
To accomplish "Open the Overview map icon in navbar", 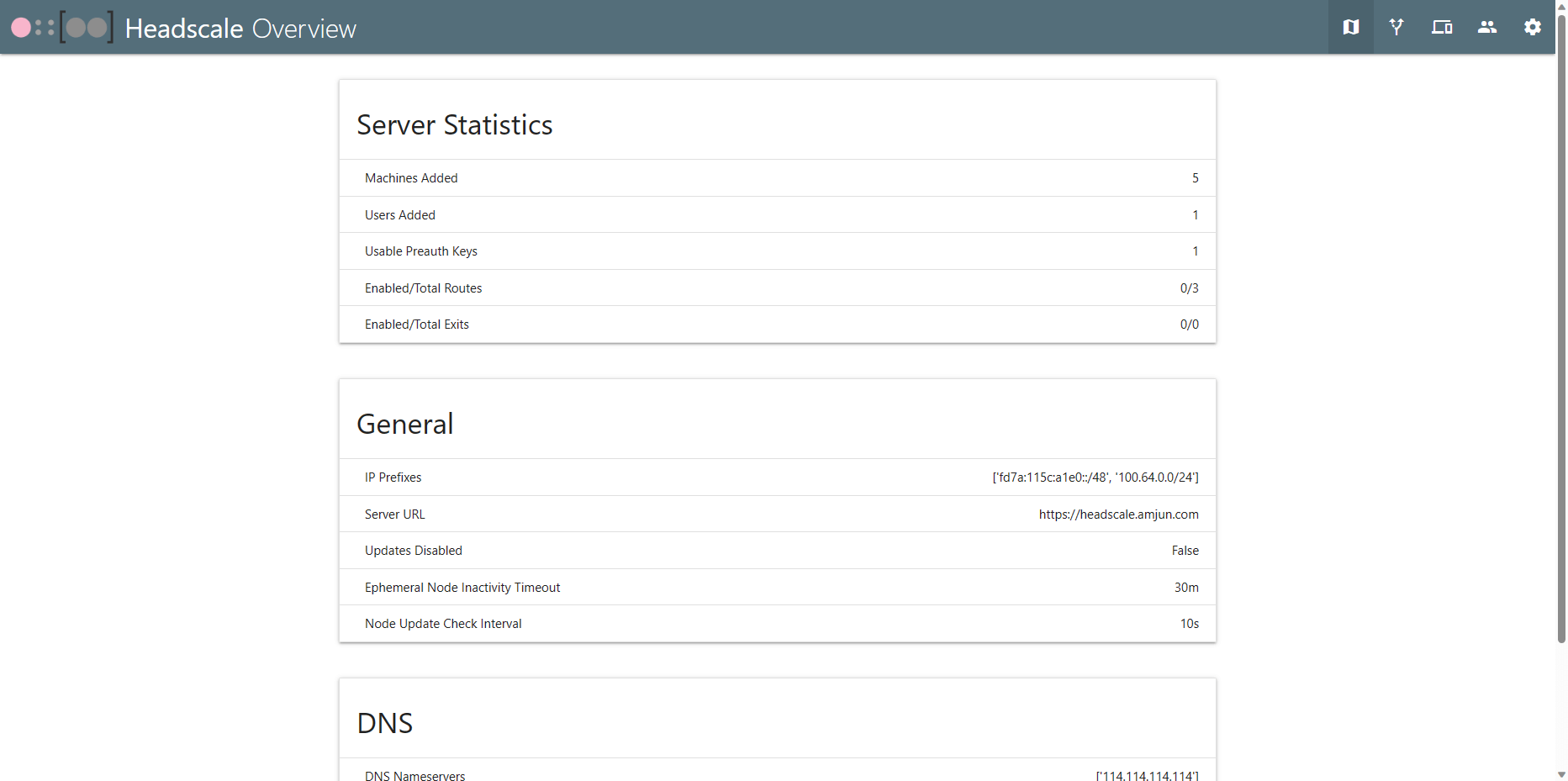I will (1350, 27).
